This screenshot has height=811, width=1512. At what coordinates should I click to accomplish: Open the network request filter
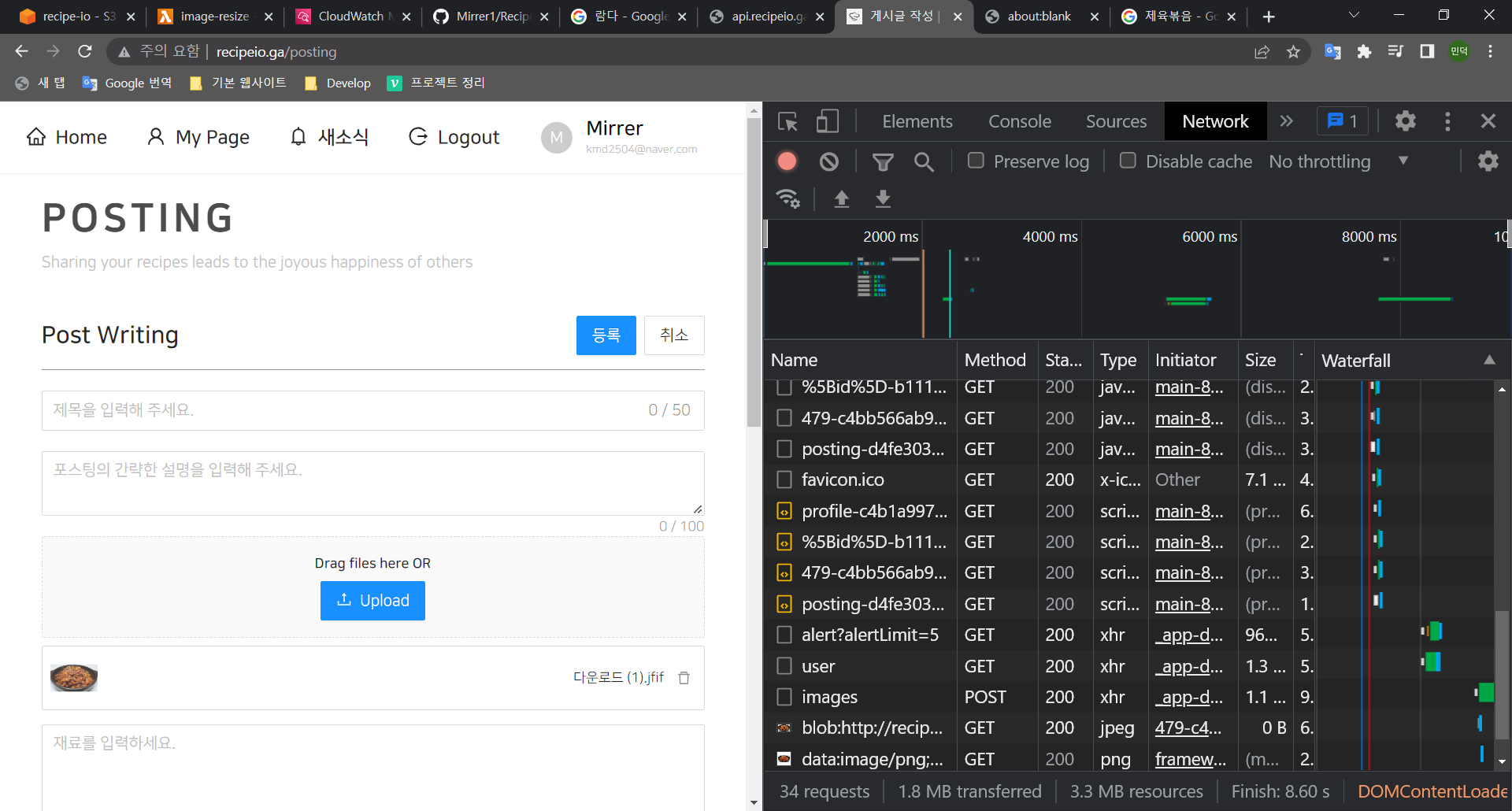882,161
